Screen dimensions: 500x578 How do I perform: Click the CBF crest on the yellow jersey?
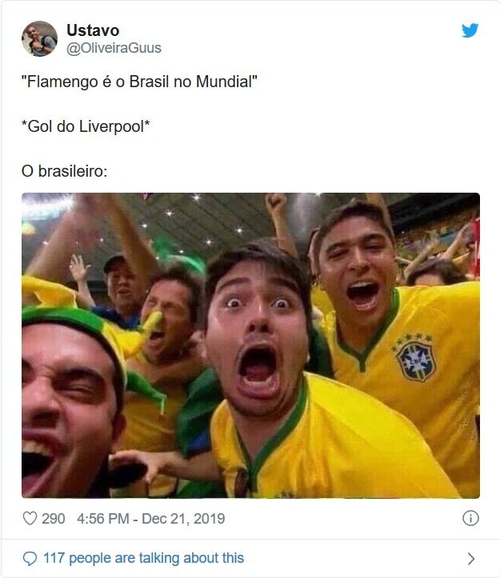click(415, 359)
